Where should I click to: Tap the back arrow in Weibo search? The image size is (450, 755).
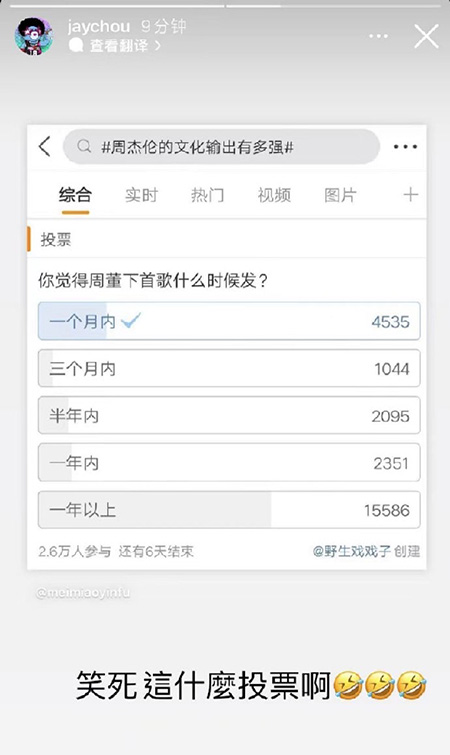click(45, 146)
